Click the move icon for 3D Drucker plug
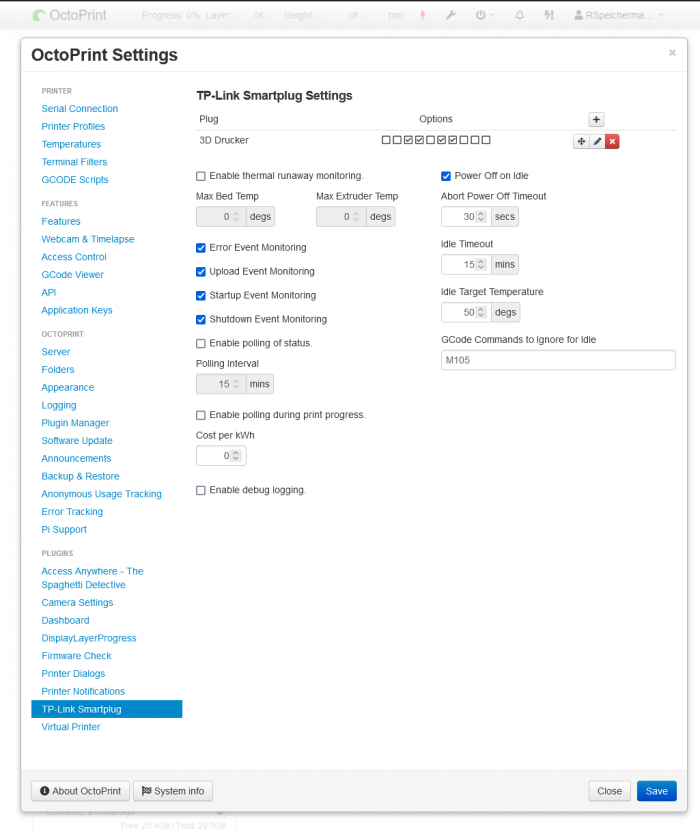700x832 pixels. 580,141
